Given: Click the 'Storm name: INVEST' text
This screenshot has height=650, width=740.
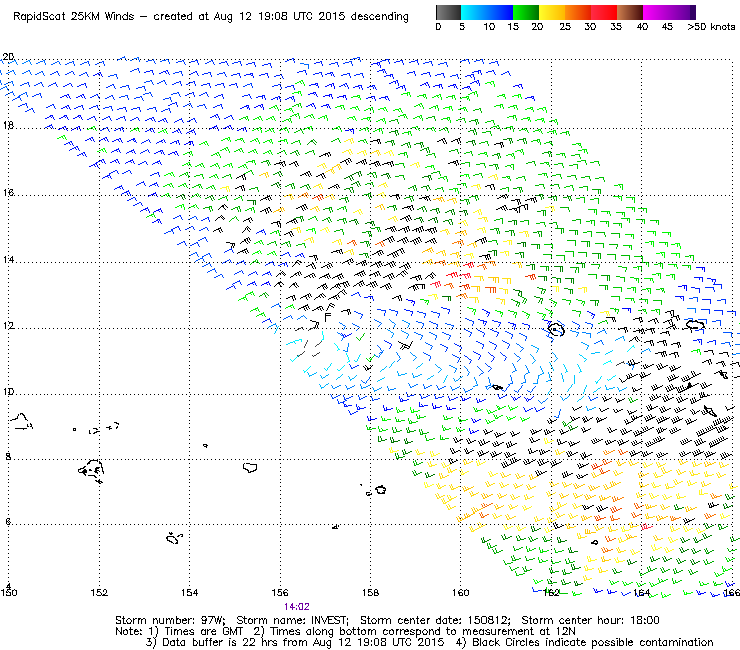Looking at the screenshot, I should tap(292, 620).
